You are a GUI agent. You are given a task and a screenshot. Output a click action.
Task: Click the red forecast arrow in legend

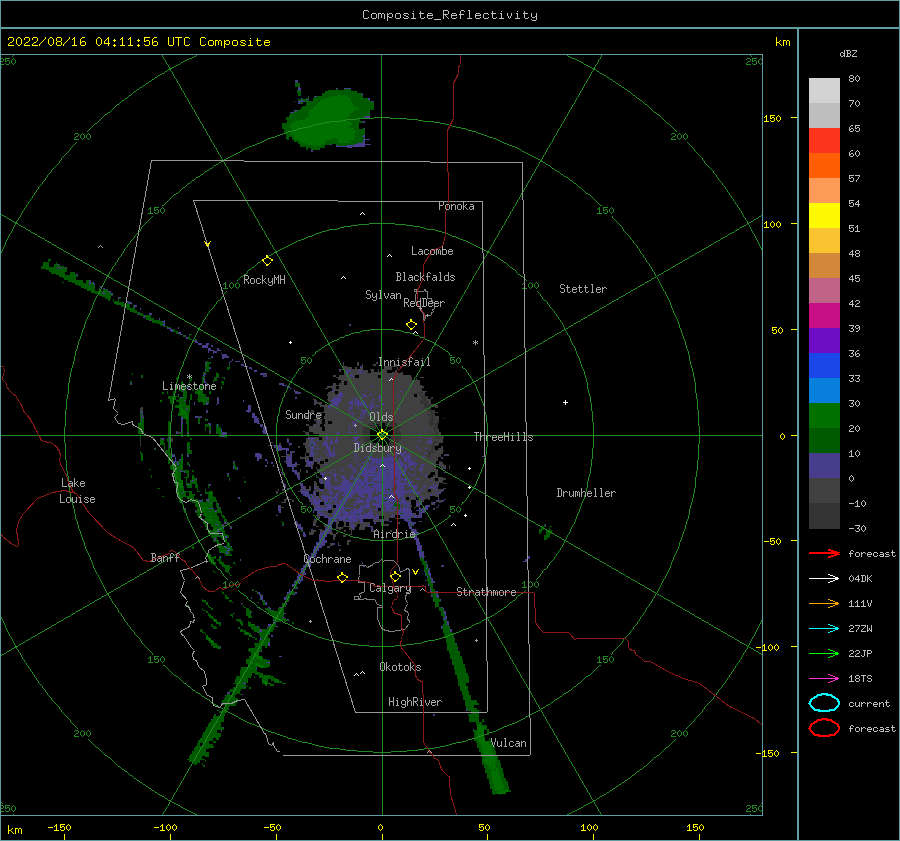[x=824, y=553]
